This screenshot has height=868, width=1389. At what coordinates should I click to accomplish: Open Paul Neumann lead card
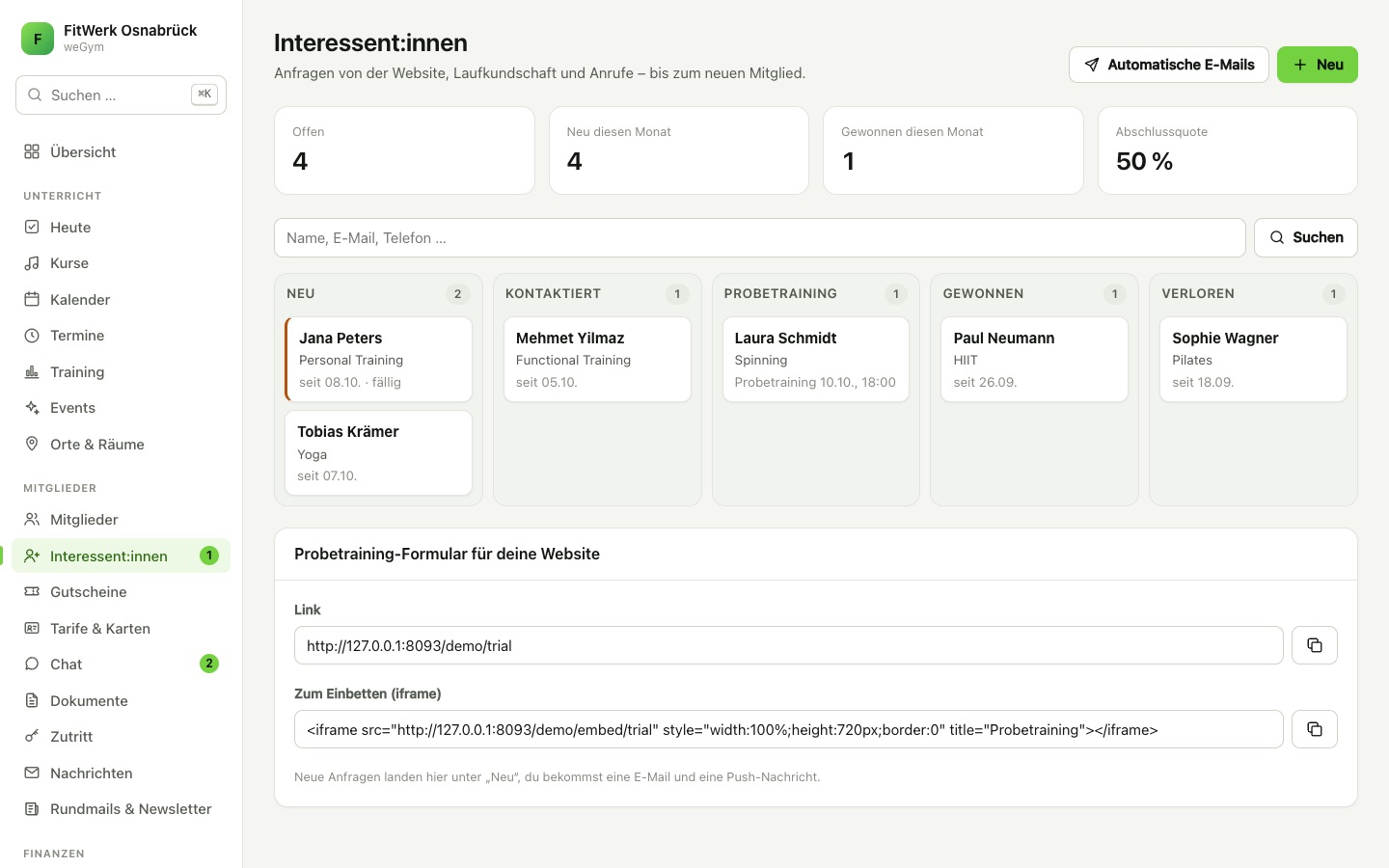(x=1034, y=359)
